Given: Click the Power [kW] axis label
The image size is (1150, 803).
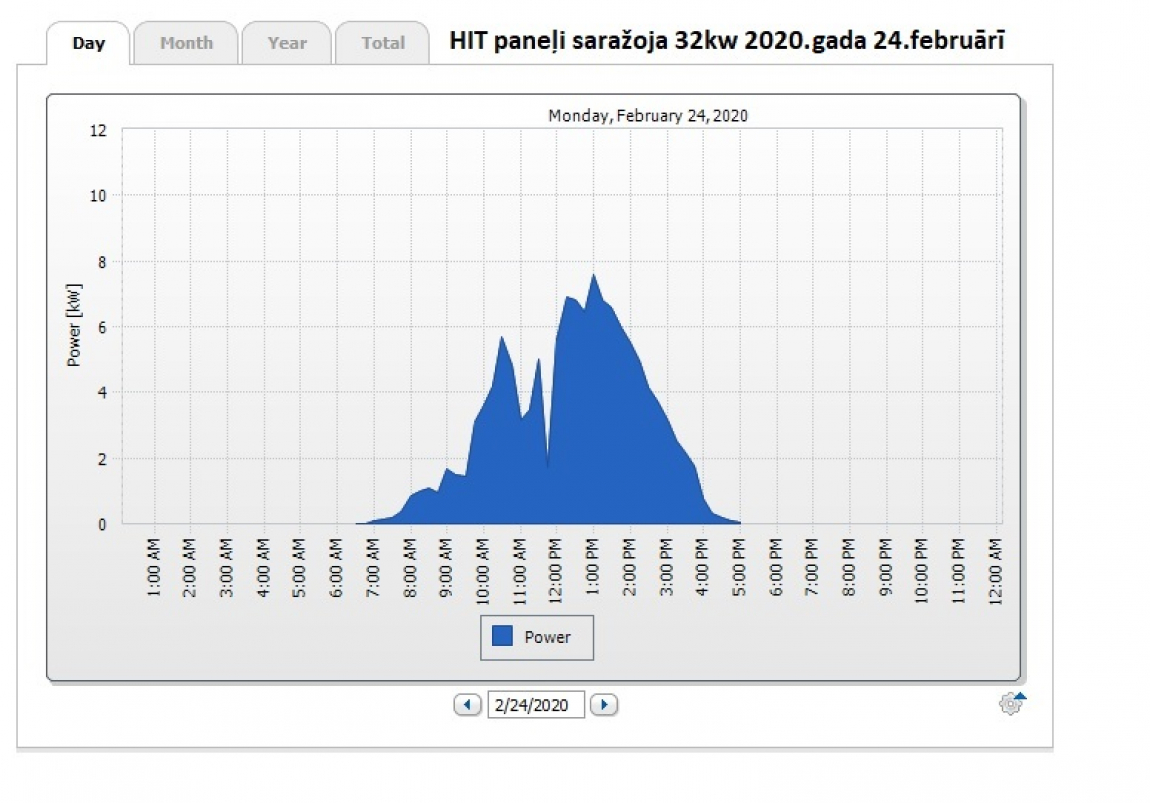Looking at the screenshot, I should 74,324.
